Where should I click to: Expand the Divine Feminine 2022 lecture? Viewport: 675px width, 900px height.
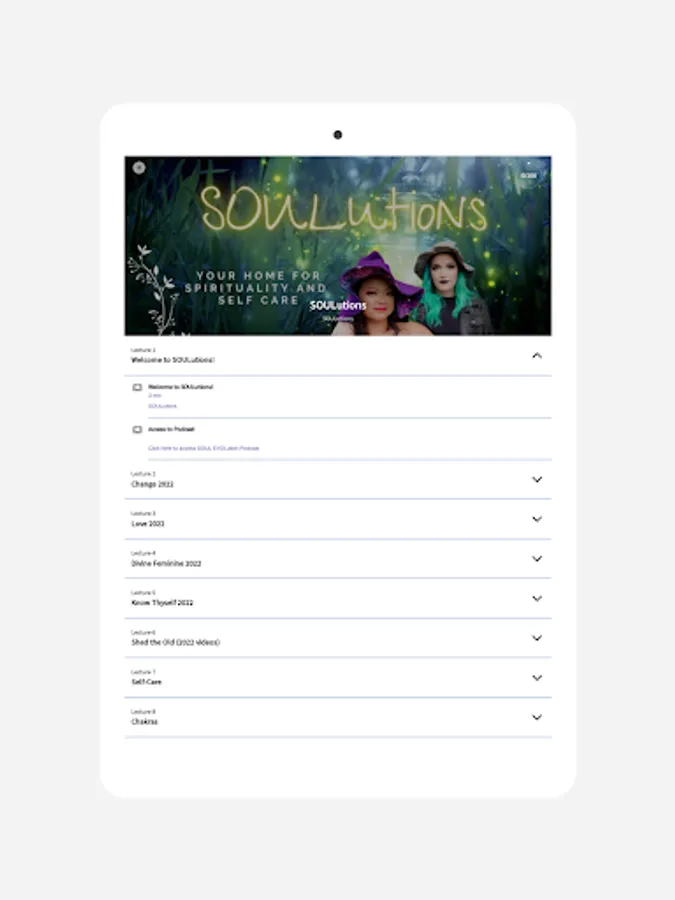[537, 558]
